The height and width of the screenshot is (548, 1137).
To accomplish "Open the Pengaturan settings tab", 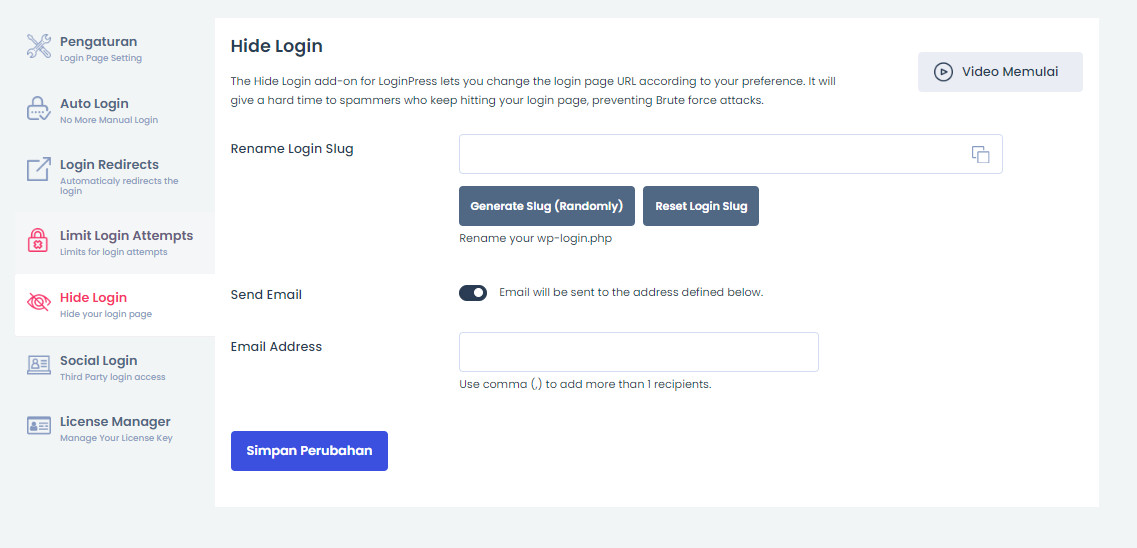I will click(x=98, y=42).
